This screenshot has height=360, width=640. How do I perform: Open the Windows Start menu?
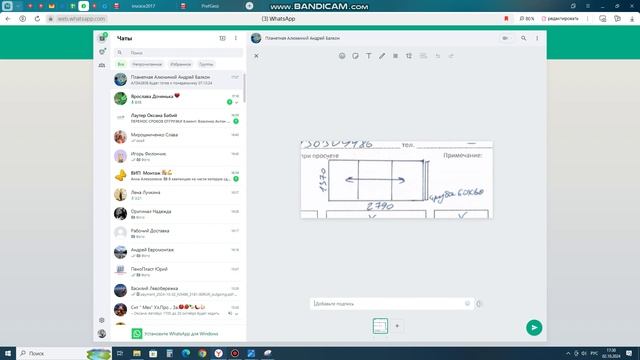8,353
